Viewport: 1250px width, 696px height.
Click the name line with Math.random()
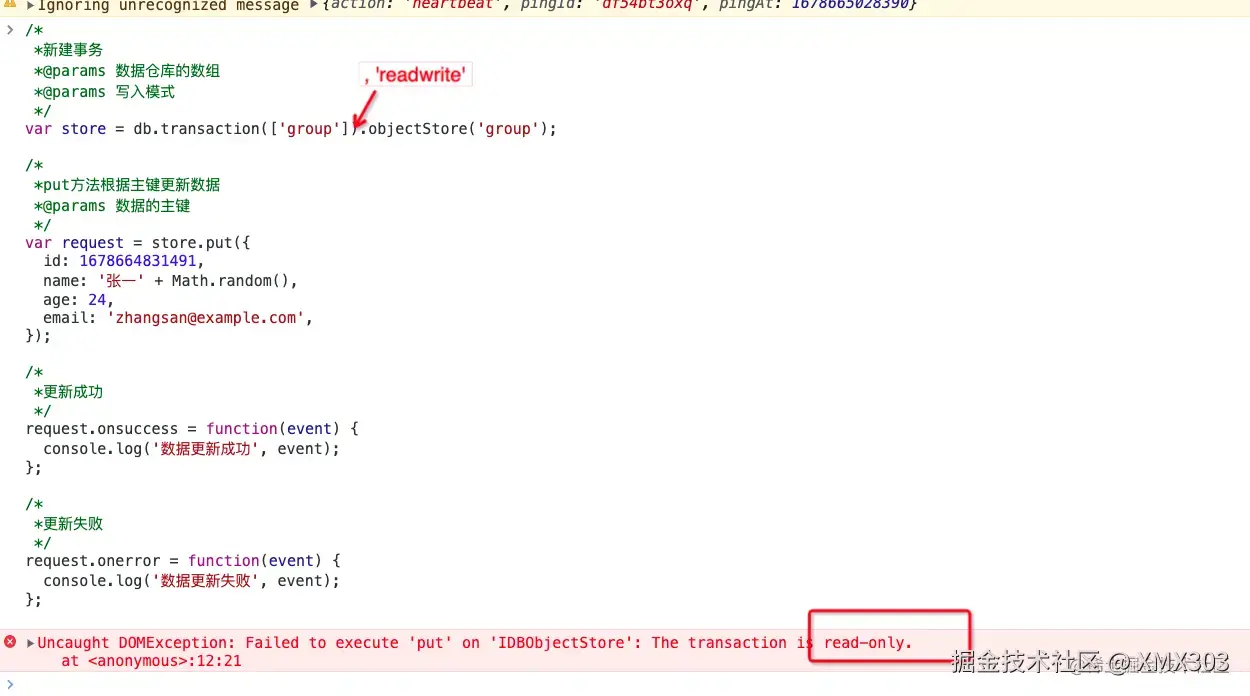(171, 281)
